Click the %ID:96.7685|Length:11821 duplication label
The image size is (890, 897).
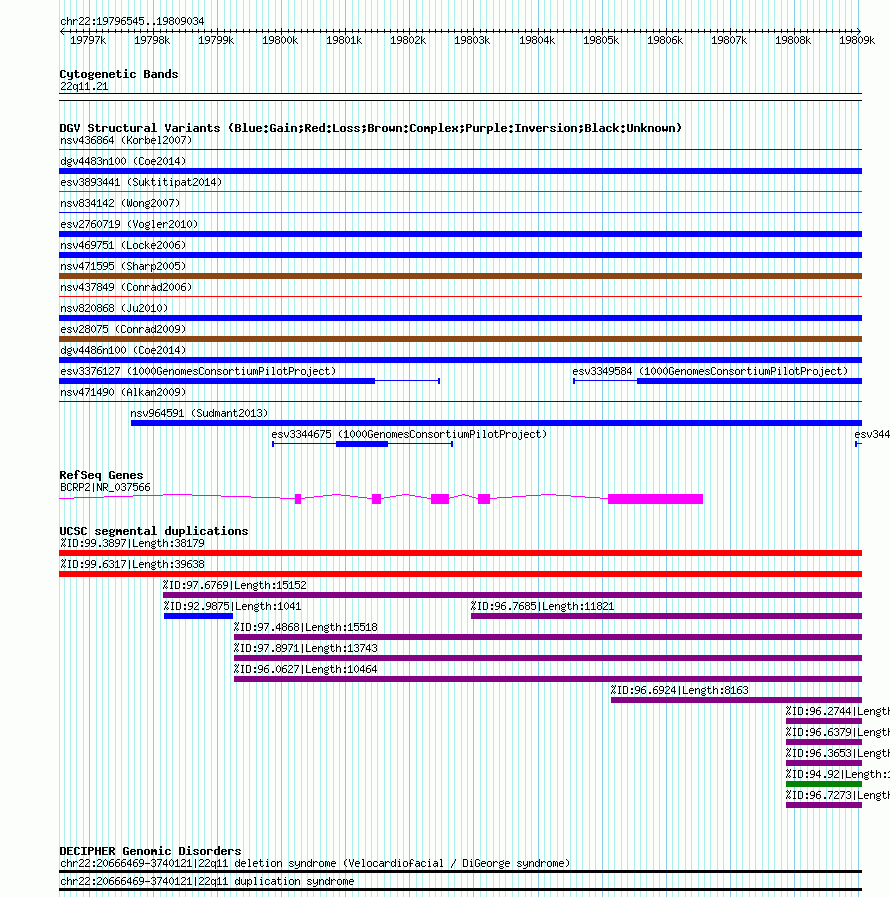point(542,606)
